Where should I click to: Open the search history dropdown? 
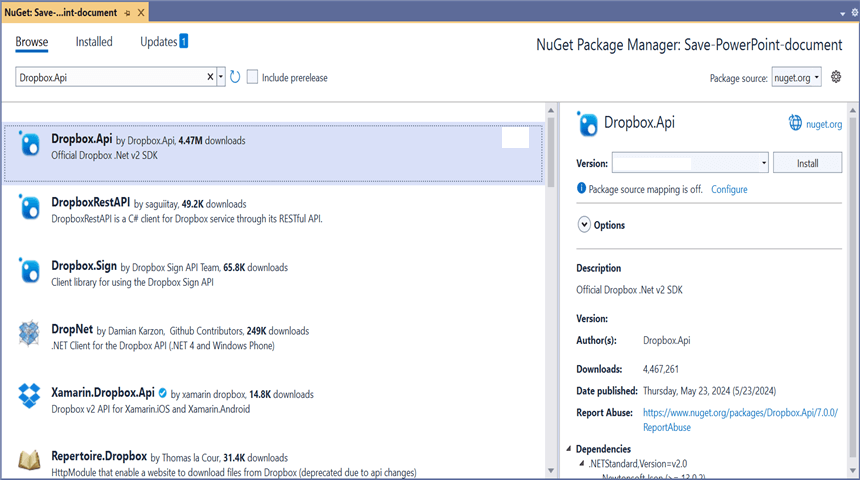tap(221, 77)
